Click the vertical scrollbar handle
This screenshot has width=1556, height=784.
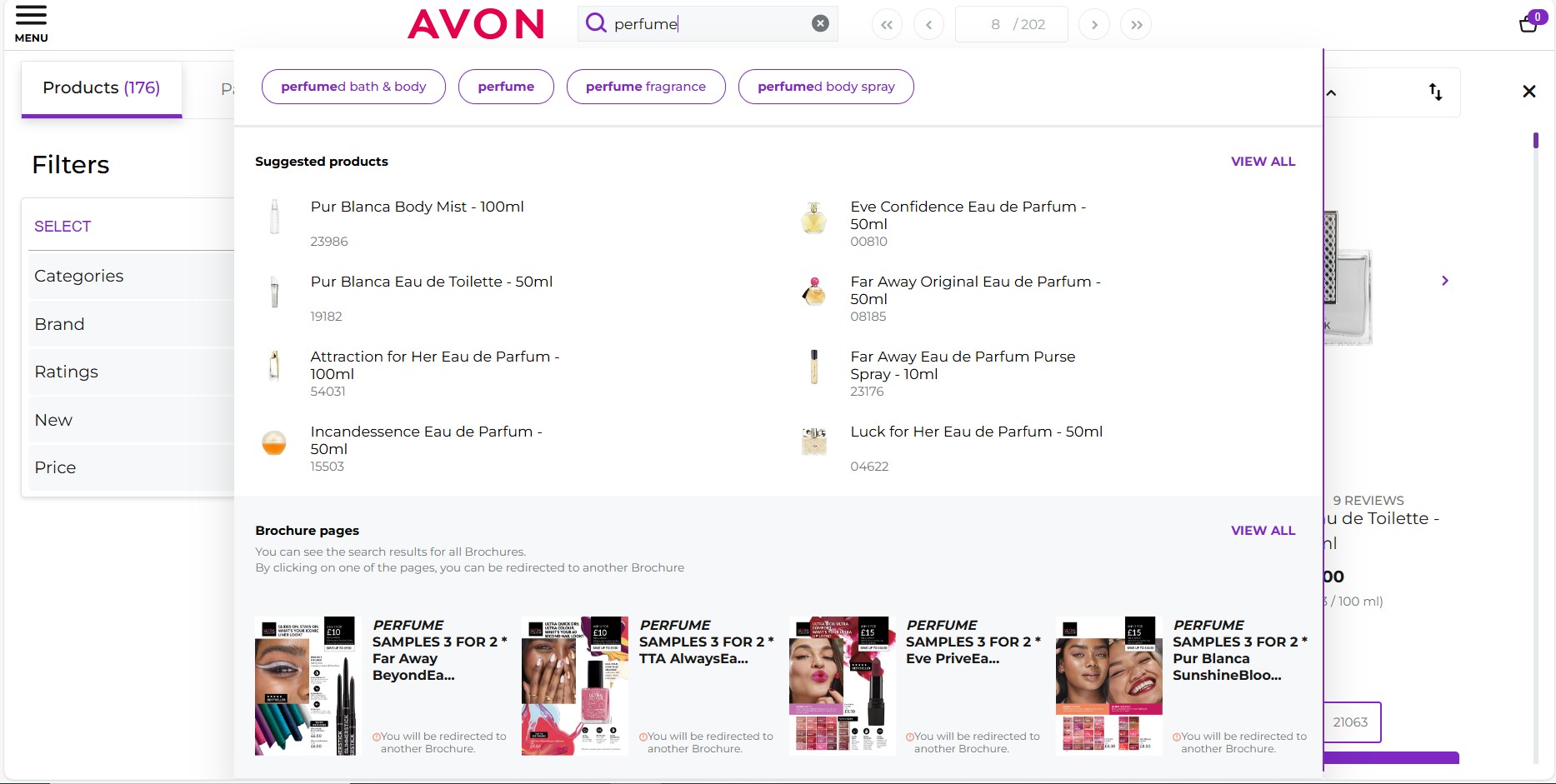point(1536,141)
